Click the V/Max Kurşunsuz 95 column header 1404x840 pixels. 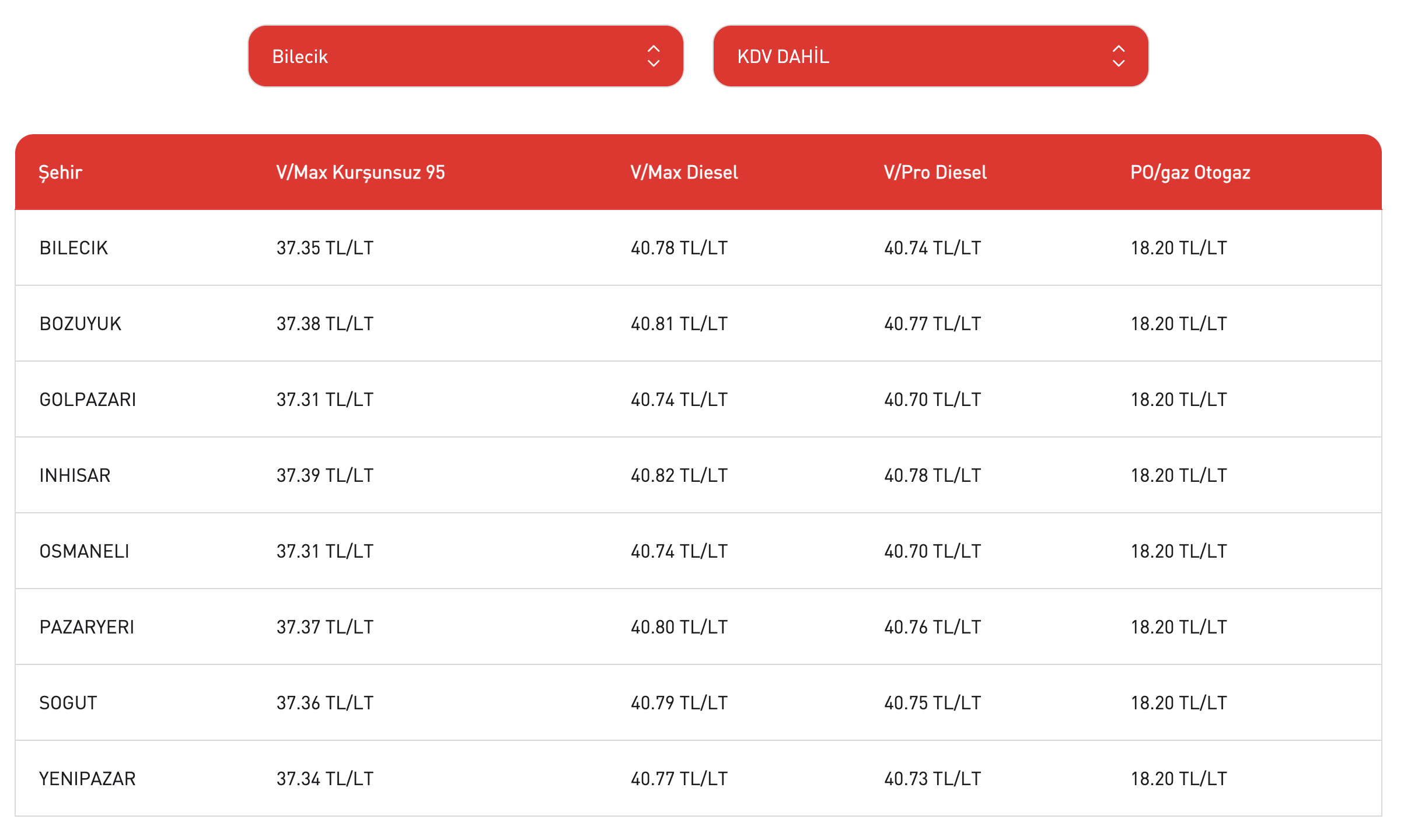(361, 173)
